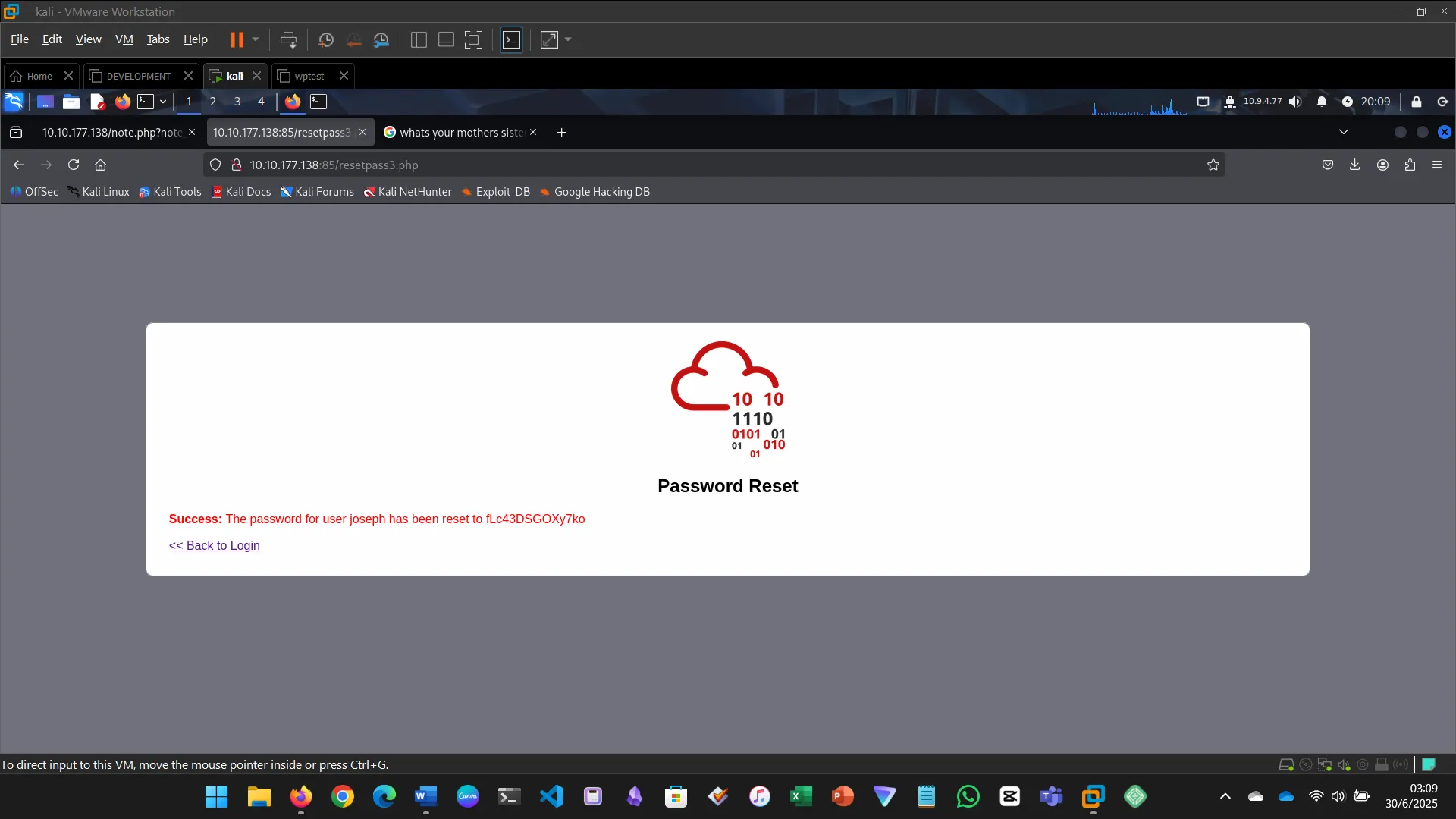Enter VMware full screen mode

(x=473, y=39)
